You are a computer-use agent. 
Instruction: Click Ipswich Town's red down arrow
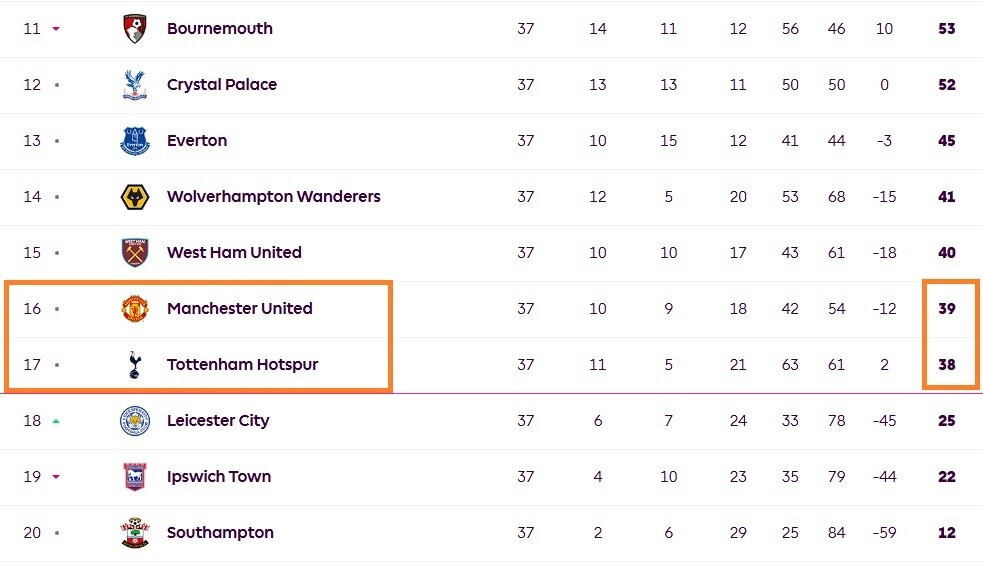point(56,477)
